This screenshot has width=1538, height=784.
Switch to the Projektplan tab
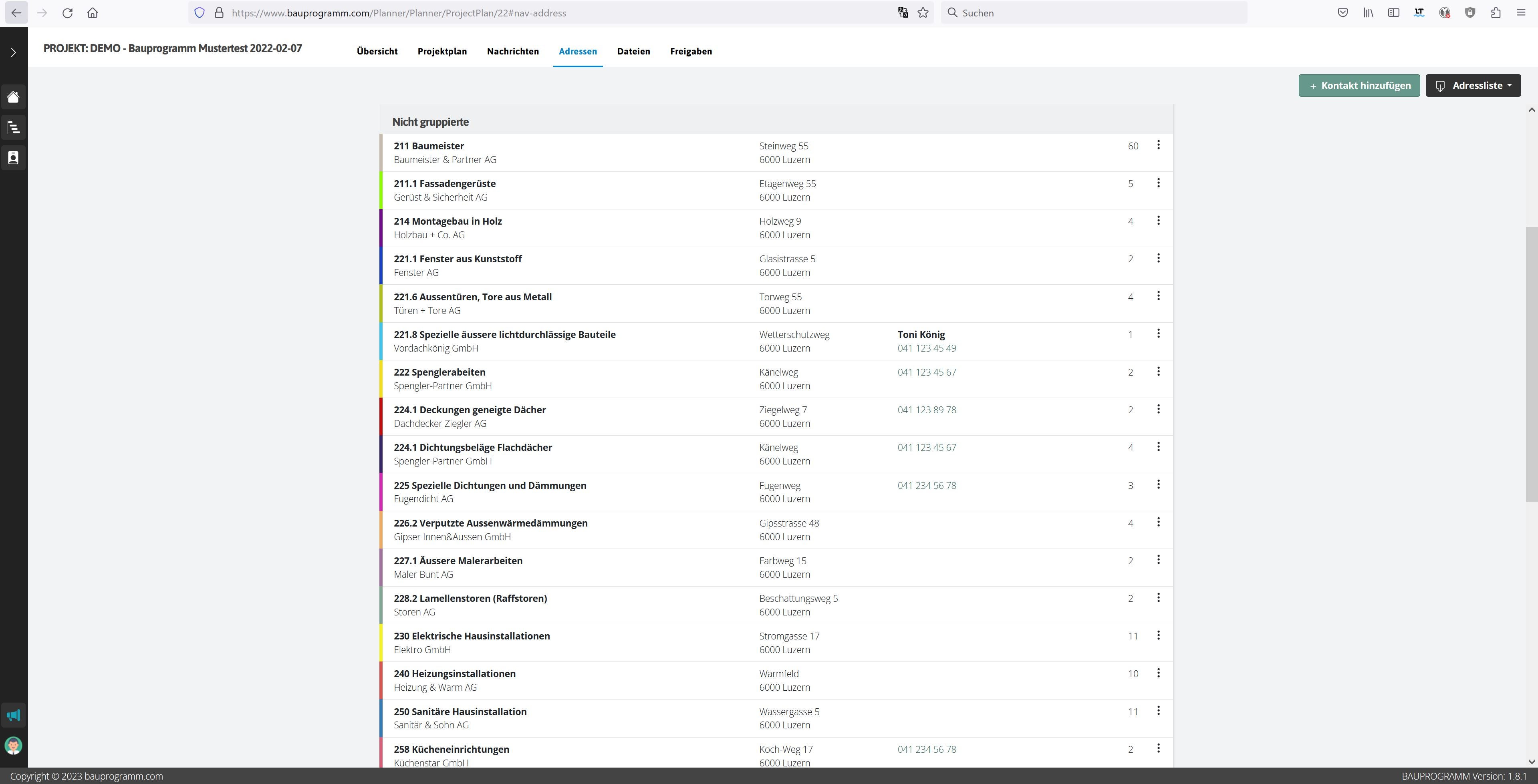[x=442, y=51]
